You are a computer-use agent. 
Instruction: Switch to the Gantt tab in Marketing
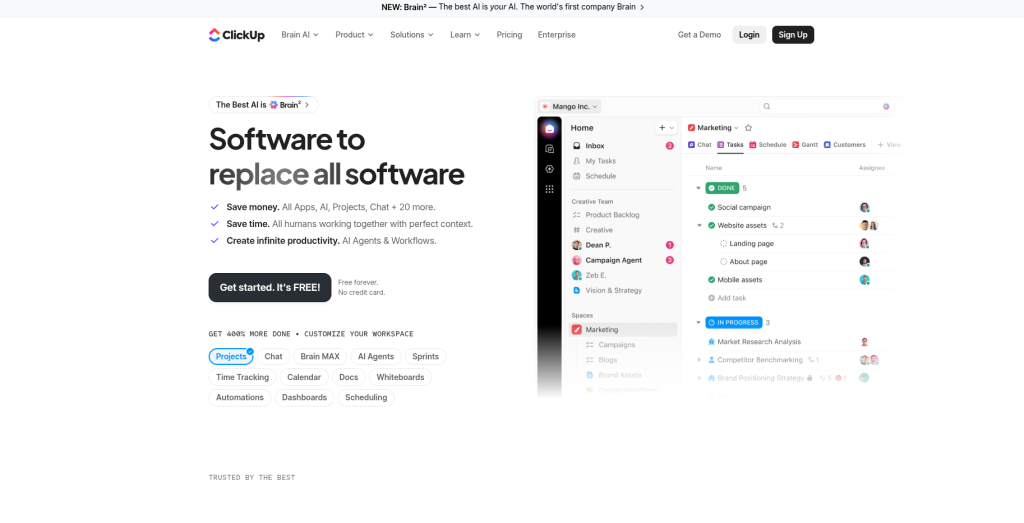[805, 145]
